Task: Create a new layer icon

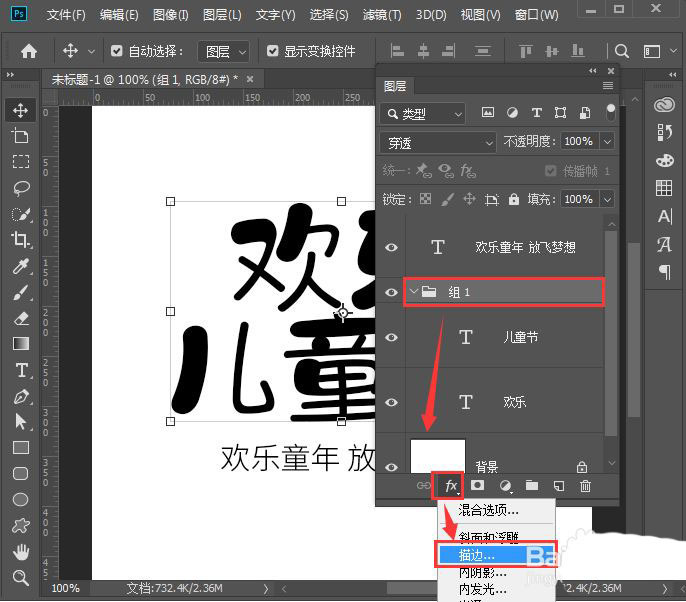Action: pyautogui.click(x=559, y=486)
